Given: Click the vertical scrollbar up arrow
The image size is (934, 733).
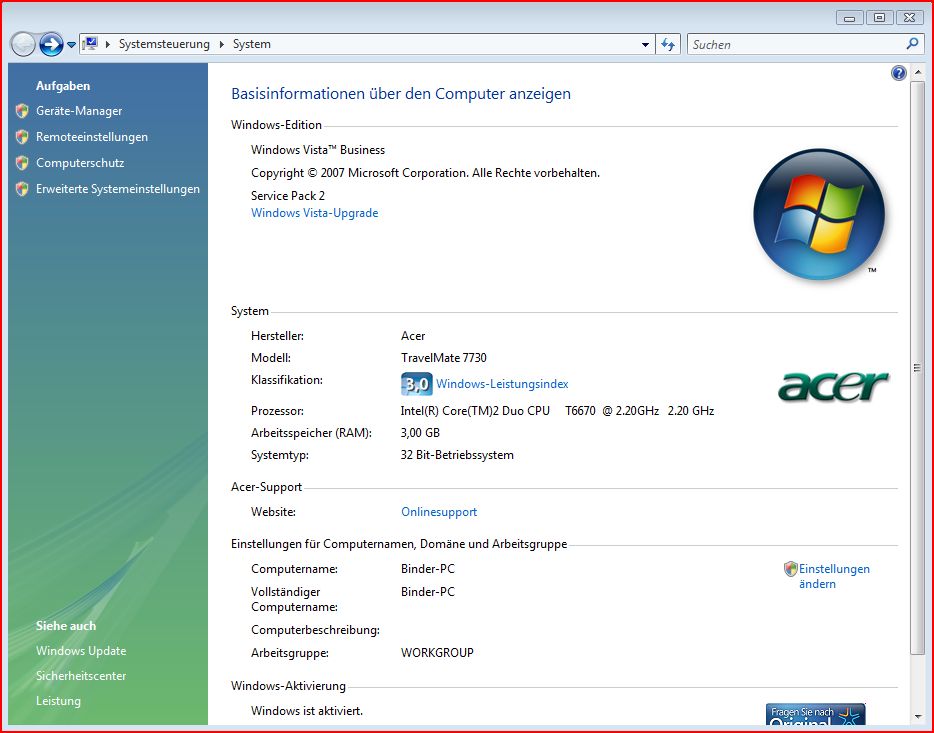Looking at the screenshot, I should (x=917, y=72).
